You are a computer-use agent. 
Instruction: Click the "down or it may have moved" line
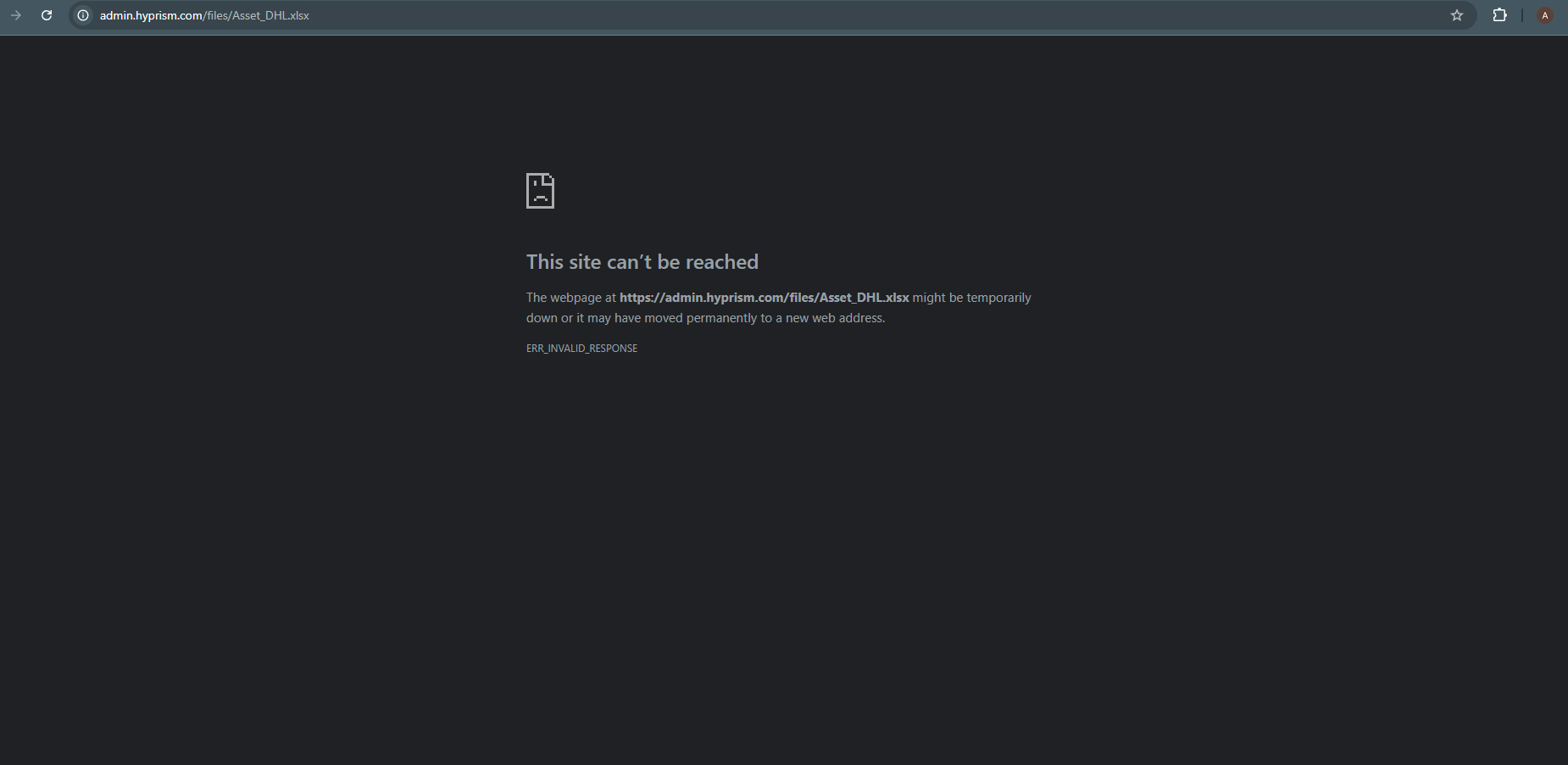[610, 318]
